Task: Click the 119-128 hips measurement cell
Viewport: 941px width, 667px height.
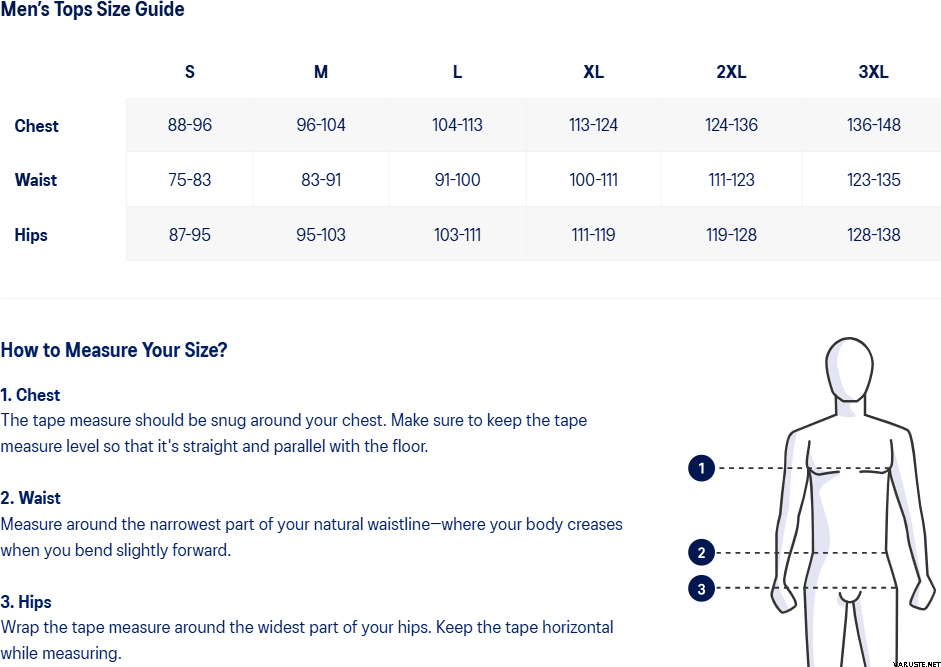Action: 731,235
